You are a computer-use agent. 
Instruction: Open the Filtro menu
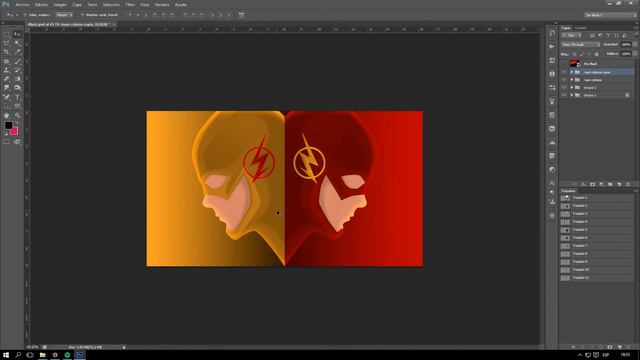click(130, 5)
